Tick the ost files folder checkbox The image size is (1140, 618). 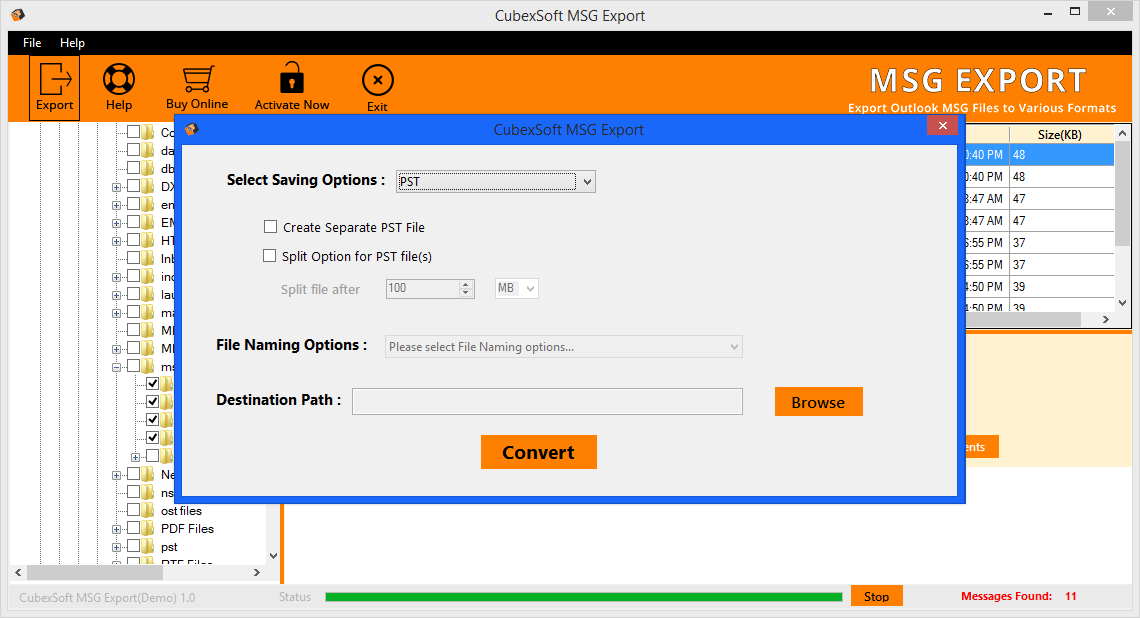point(134,510)
